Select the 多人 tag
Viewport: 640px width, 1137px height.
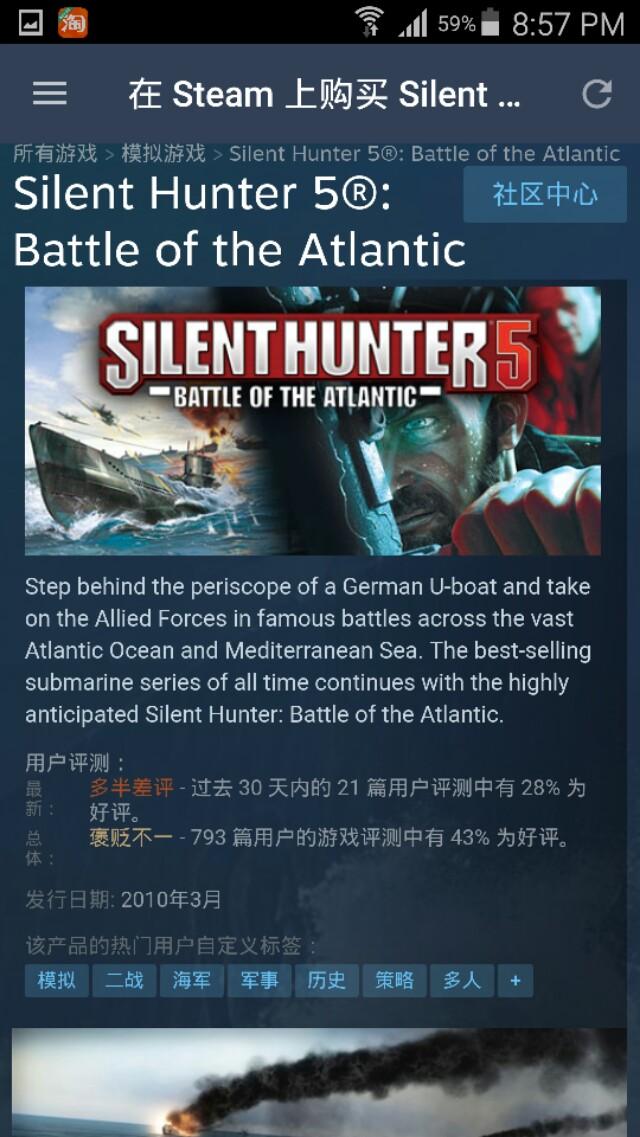pos(462,980)
